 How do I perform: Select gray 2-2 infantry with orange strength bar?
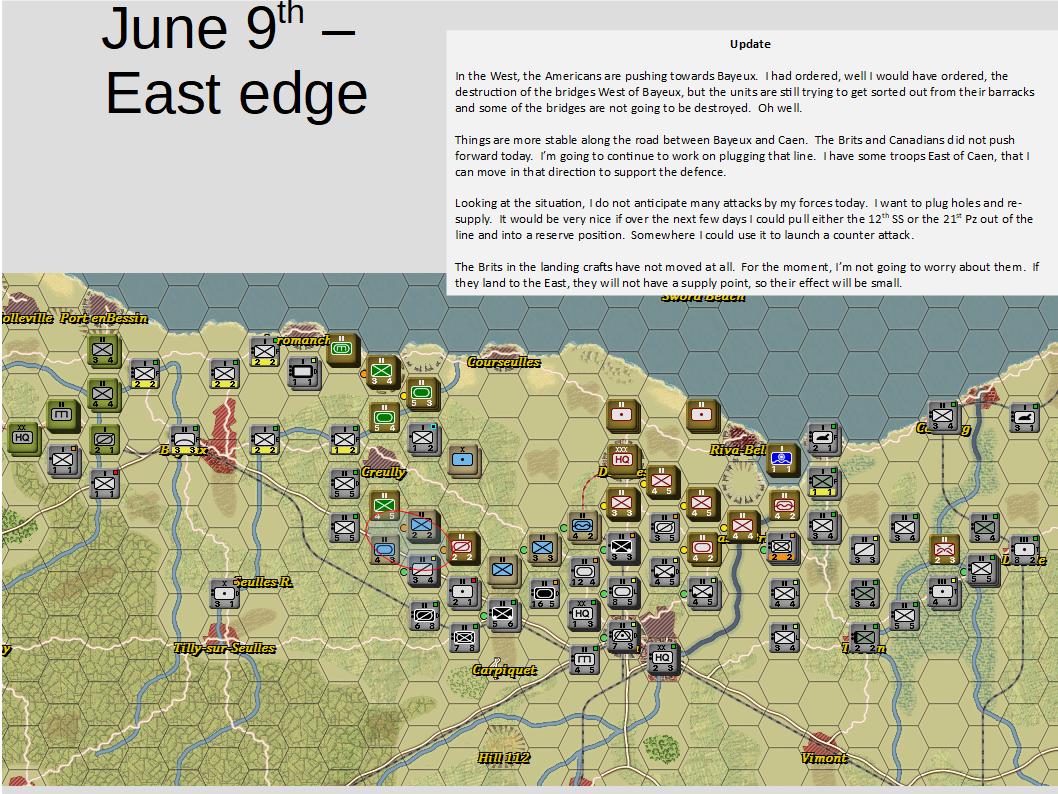point(783,548)
